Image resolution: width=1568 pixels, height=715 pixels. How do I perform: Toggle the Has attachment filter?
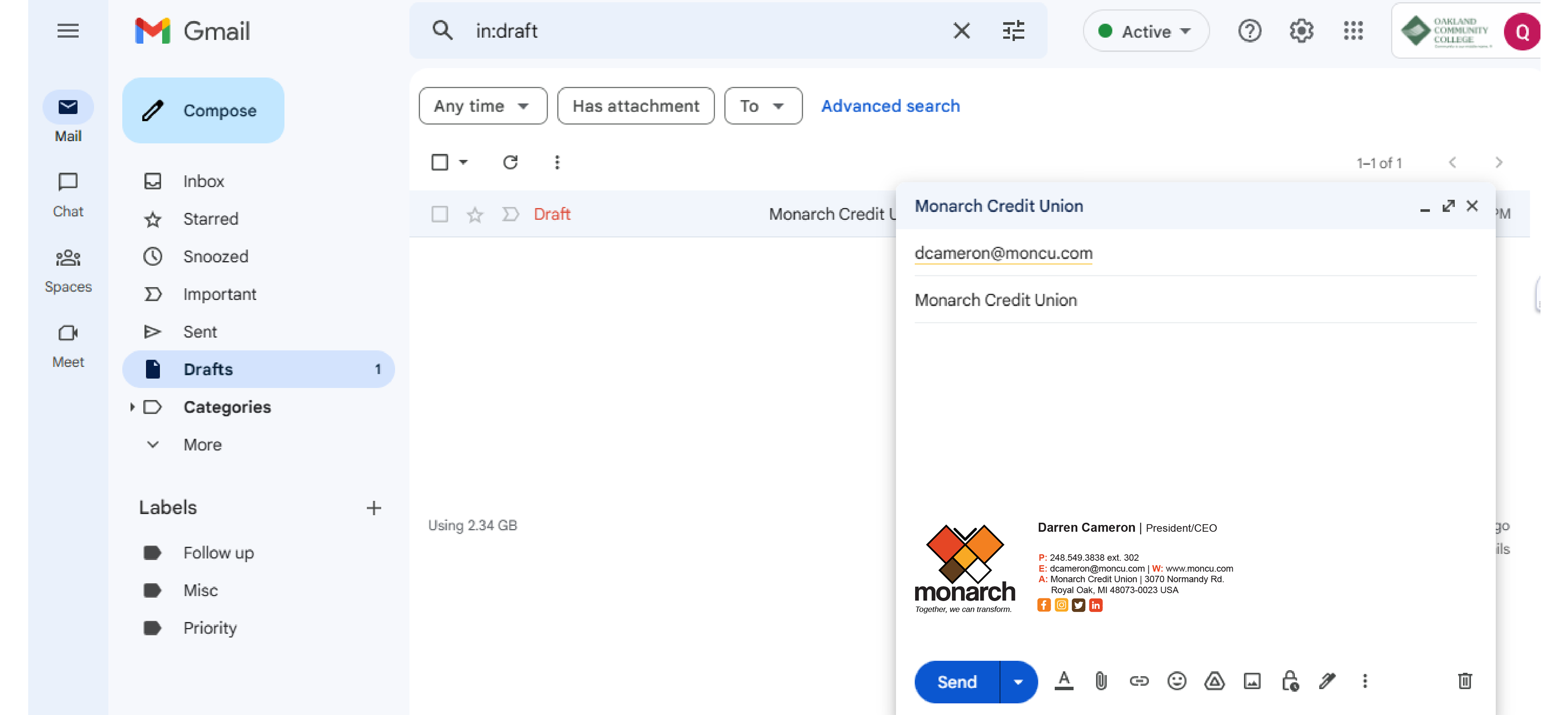[635, 106]
